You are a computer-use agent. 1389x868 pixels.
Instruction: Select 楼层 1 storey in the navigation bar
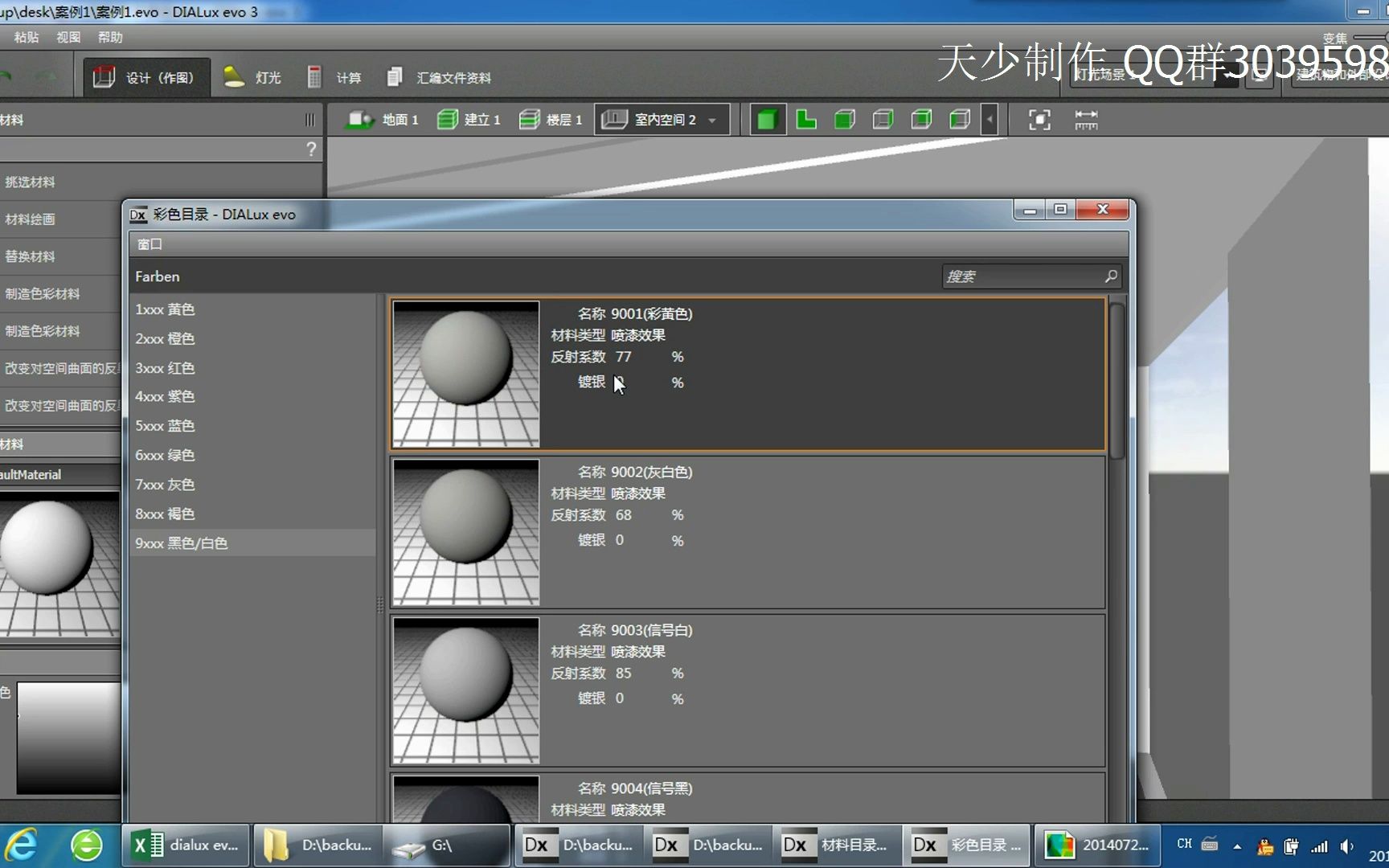tap(551, 120)
